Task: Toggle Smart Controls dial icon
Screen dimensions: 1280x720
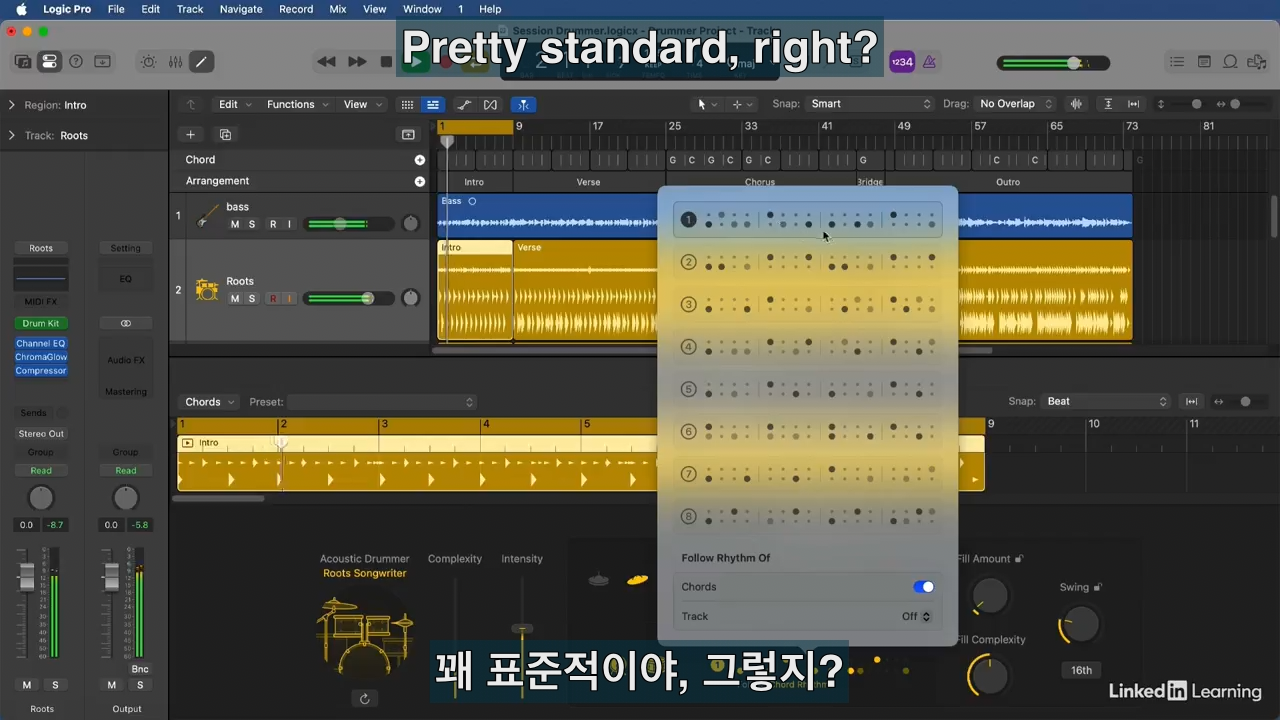Action: click(x=148, y=62)
